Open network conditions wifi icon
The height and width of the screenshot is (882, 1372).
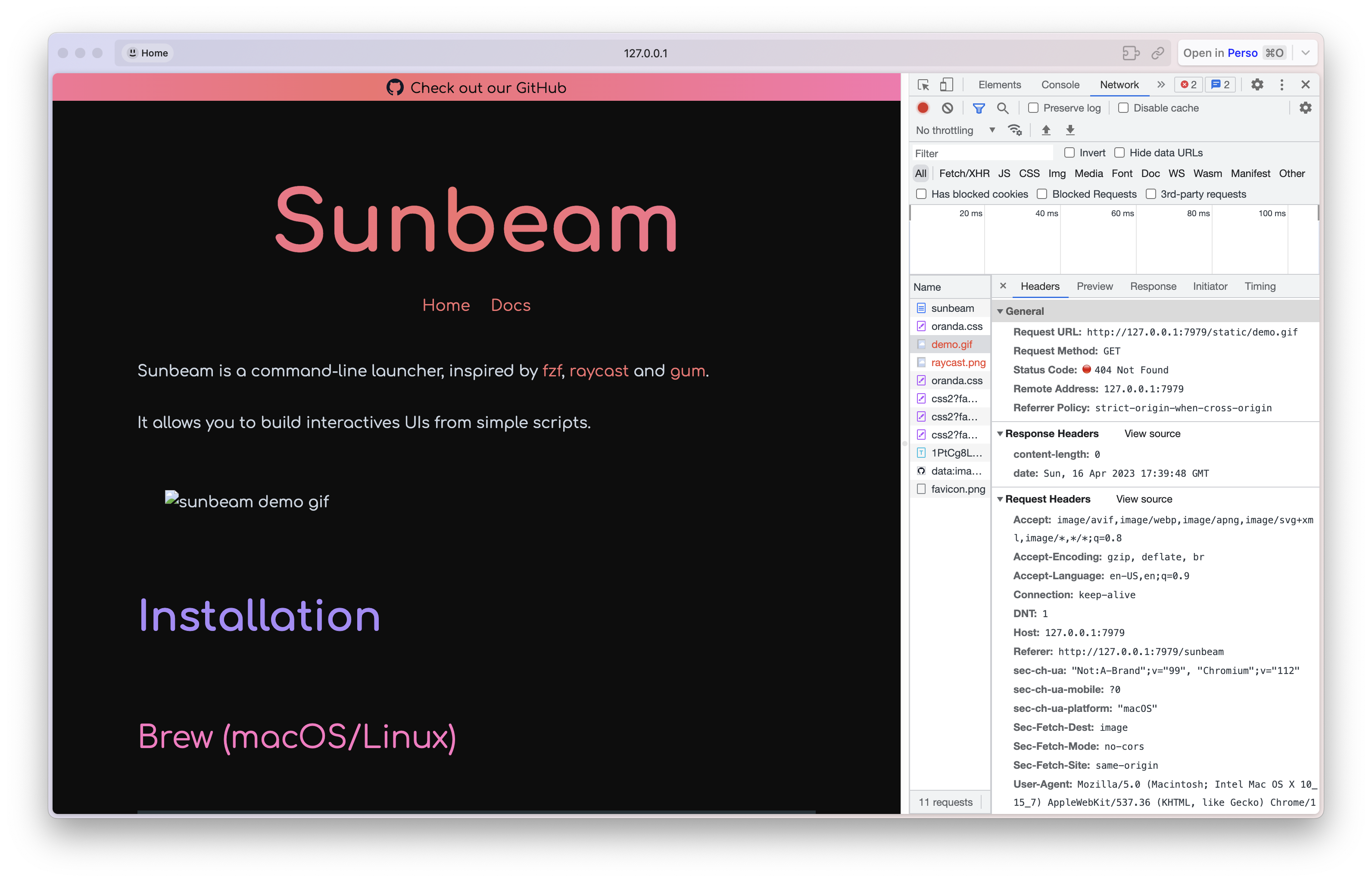(1015, 130)
